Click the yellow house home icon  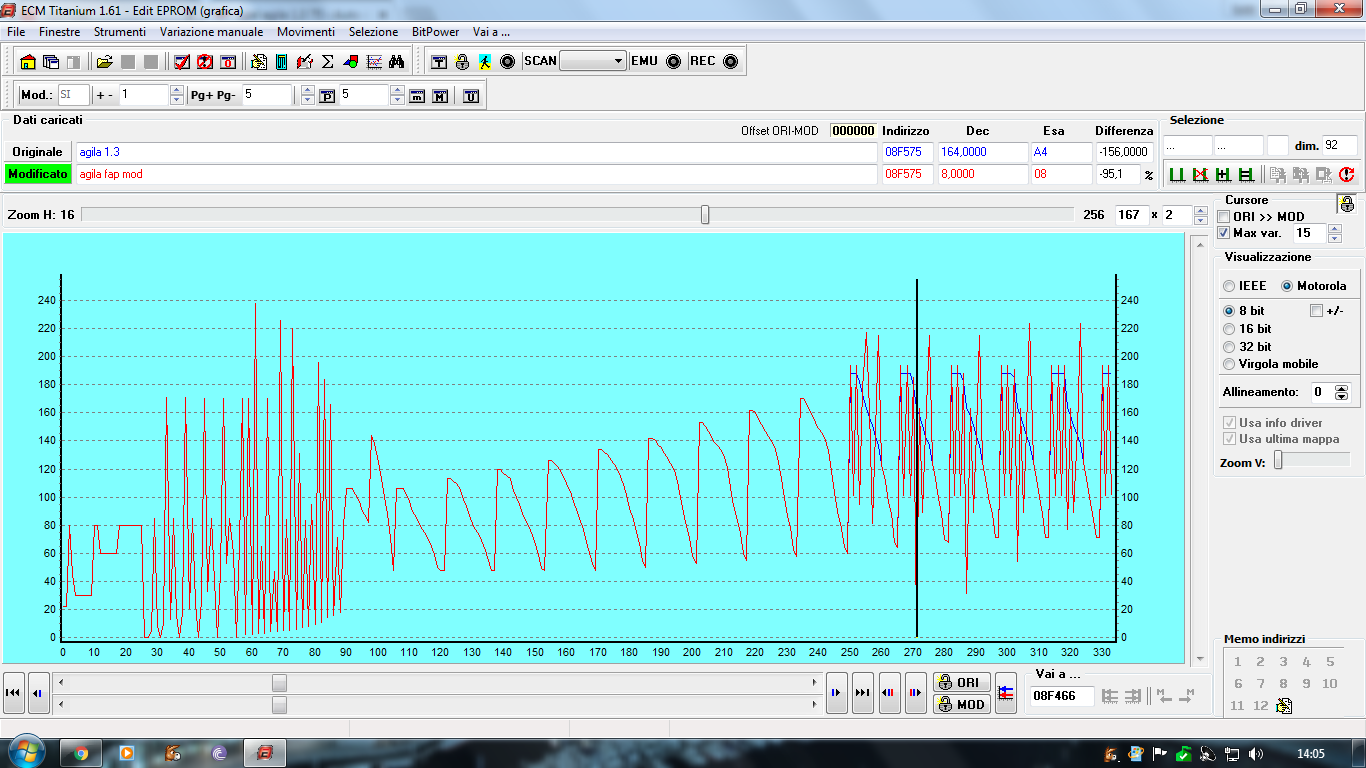(x=28, y=62)
